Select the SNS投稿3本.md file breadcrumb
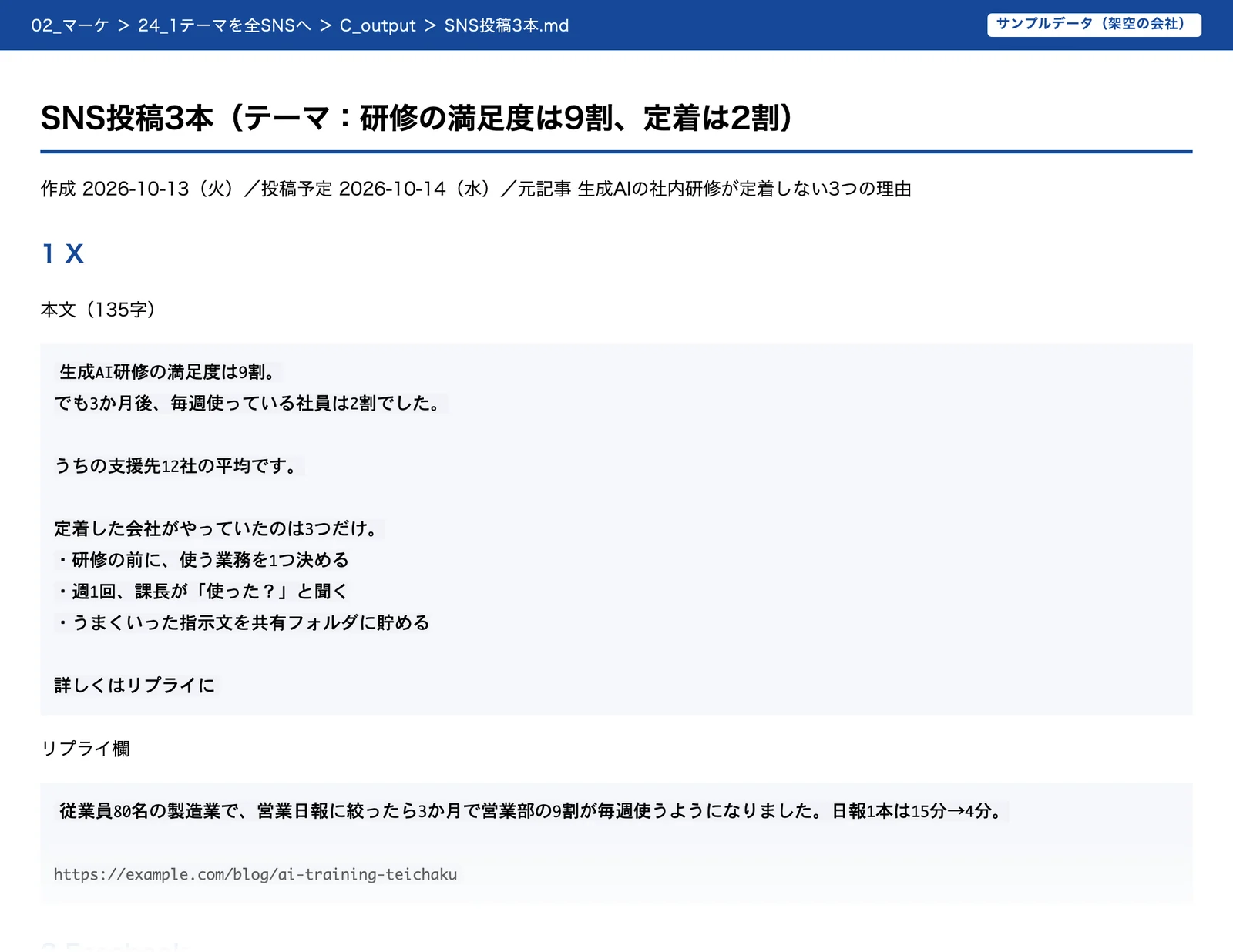The width and height of the screenshot is (1233, 952). click(x=506, y=25)
